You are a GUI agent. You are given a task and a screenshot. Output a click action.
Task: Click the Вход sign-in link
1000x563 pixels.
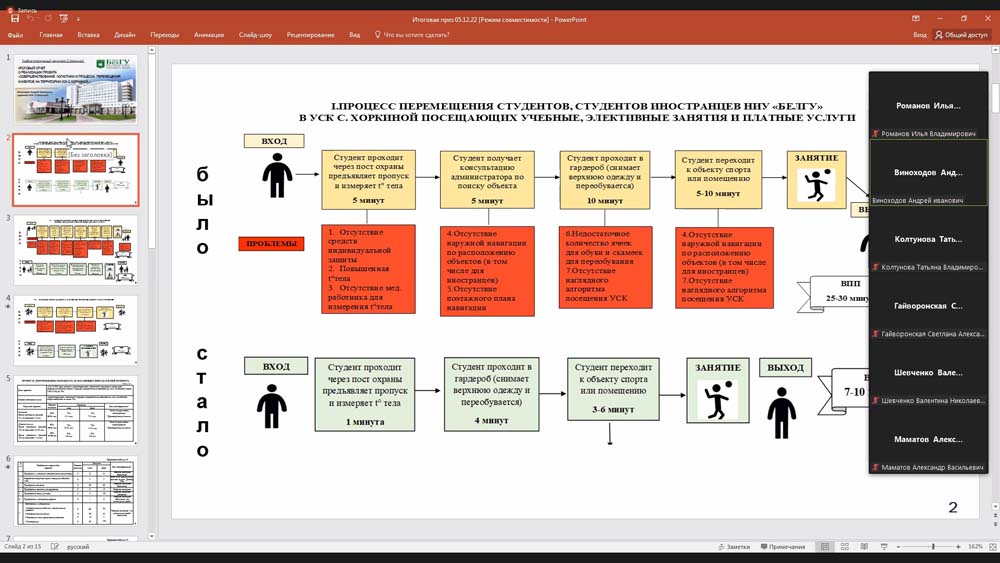919,35
